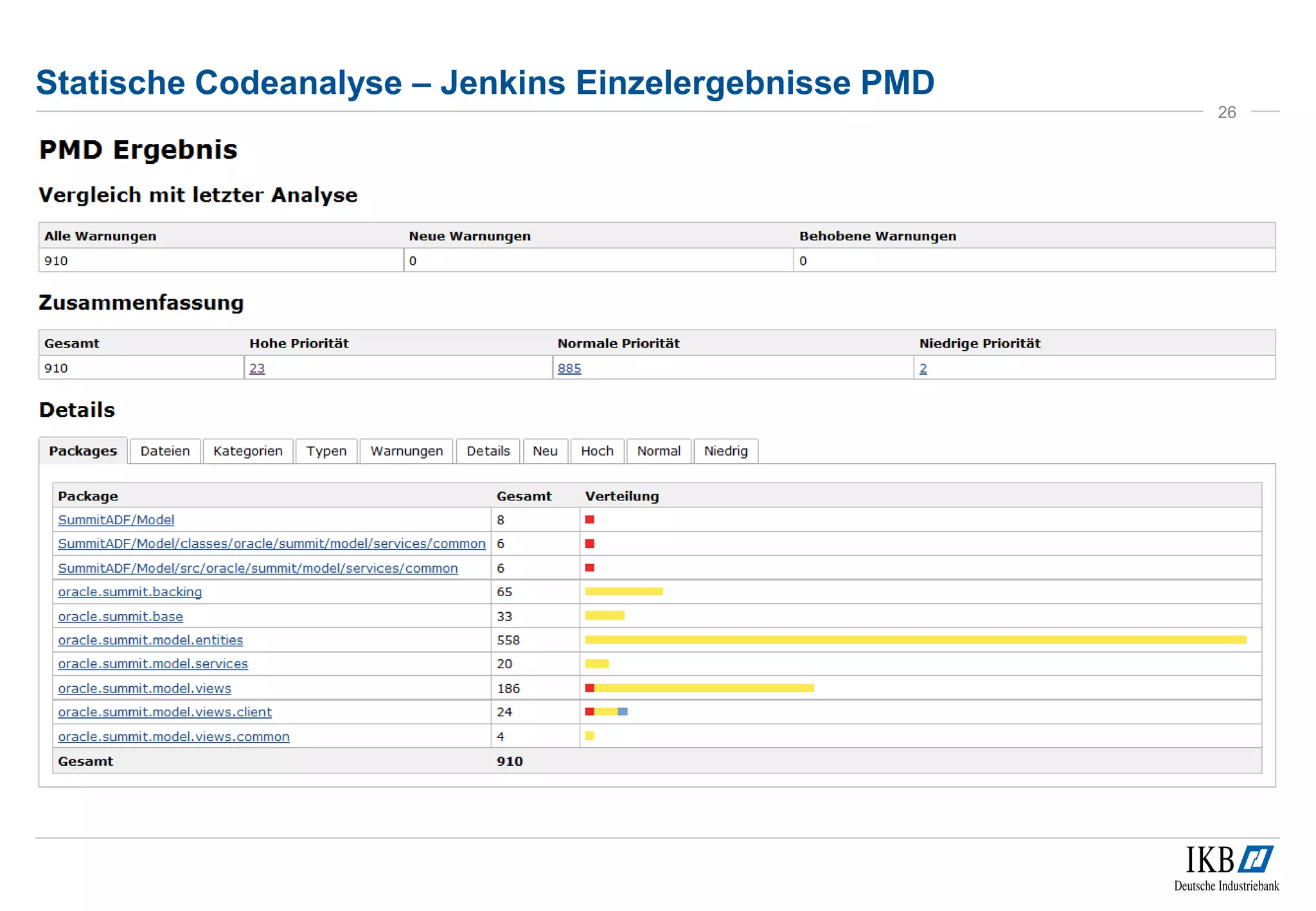Click the 558 total for model.entities
The image size is (1316, 911).
click(x=508, y=640)
